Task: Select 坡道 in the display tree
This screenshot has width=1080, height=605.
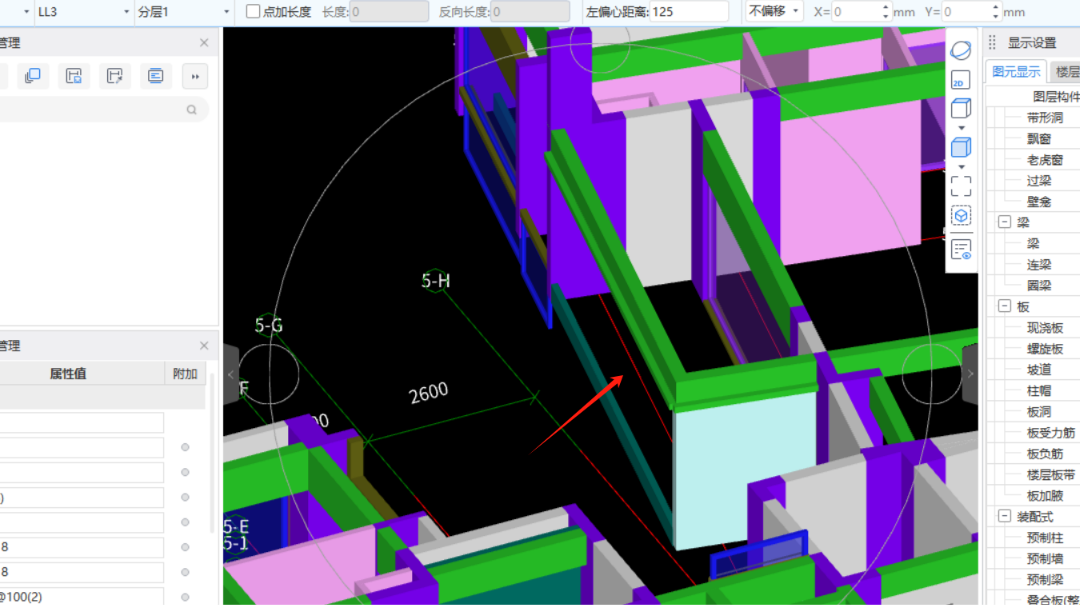Action: coord(1039,369)
